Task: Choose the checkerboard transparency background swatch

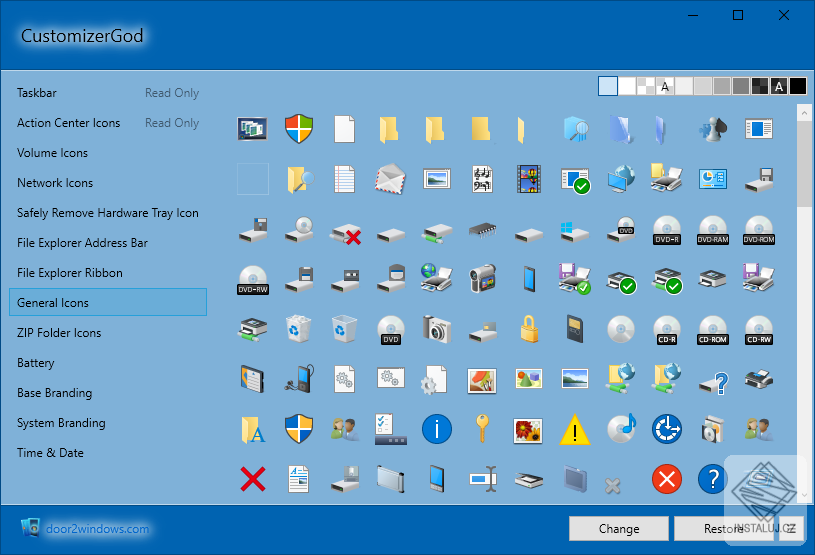Action: coord(646,86)
